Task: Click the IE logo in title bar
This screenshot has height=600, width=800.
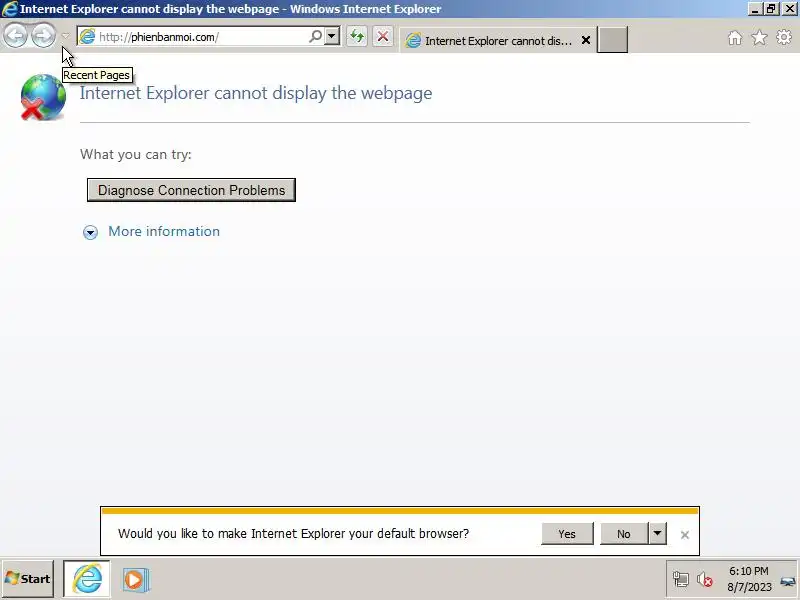Action: tap(9, 9)
